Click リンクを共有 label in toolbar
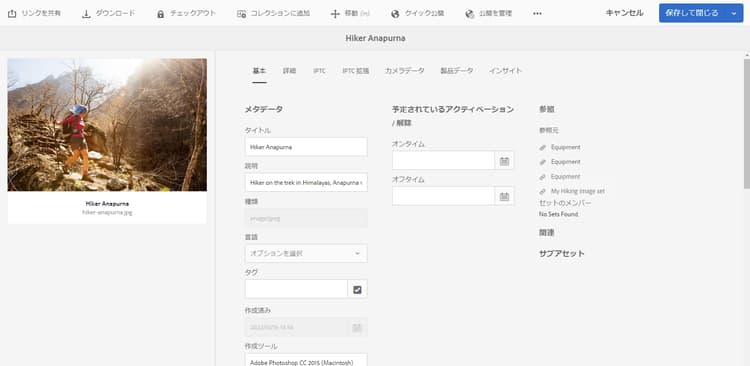Image resolution: width=750 pixels, height=366 pixels. click(41, 13)
